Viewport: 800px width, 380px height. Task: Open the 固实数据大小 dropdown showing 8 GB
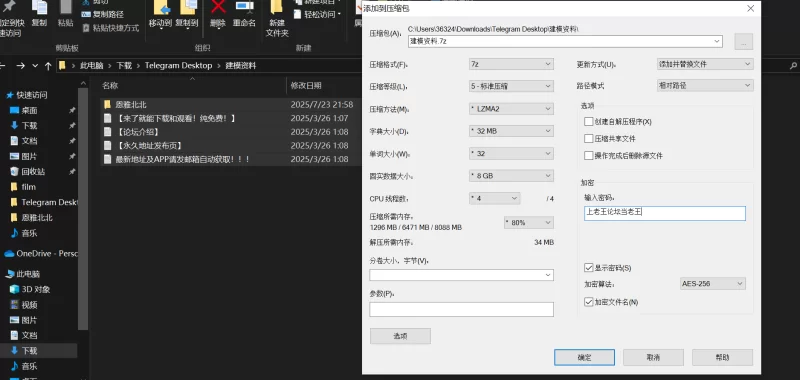511,175
